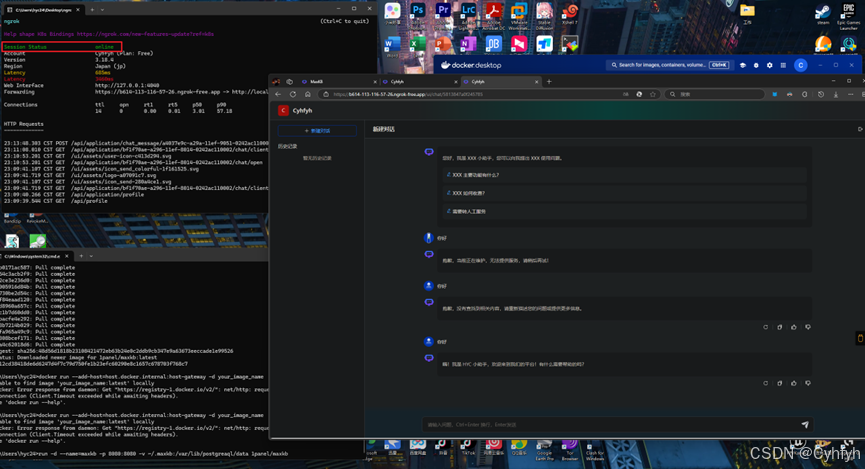Screen dimensions: 865x469
Task: Click the Cyhfyh red logo in header
Action: coord(283,110)
